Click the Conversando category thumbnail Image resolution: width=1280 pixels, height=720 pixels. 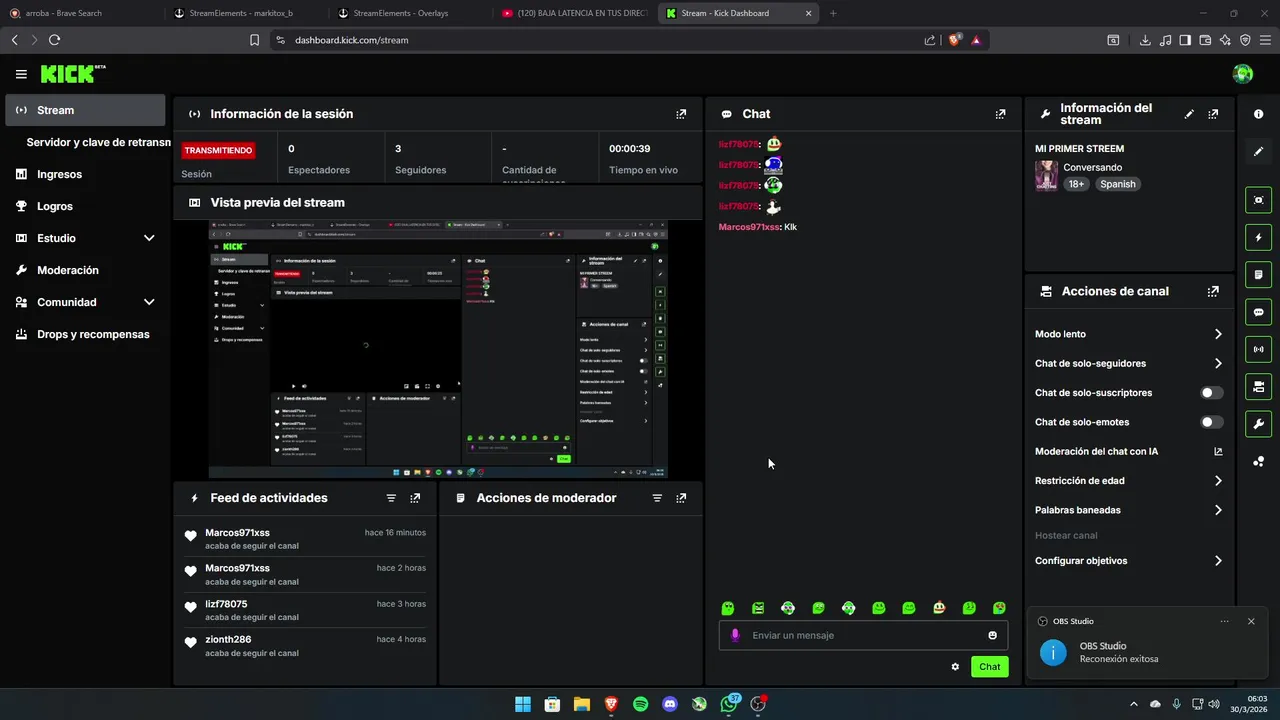point(1046,175)
